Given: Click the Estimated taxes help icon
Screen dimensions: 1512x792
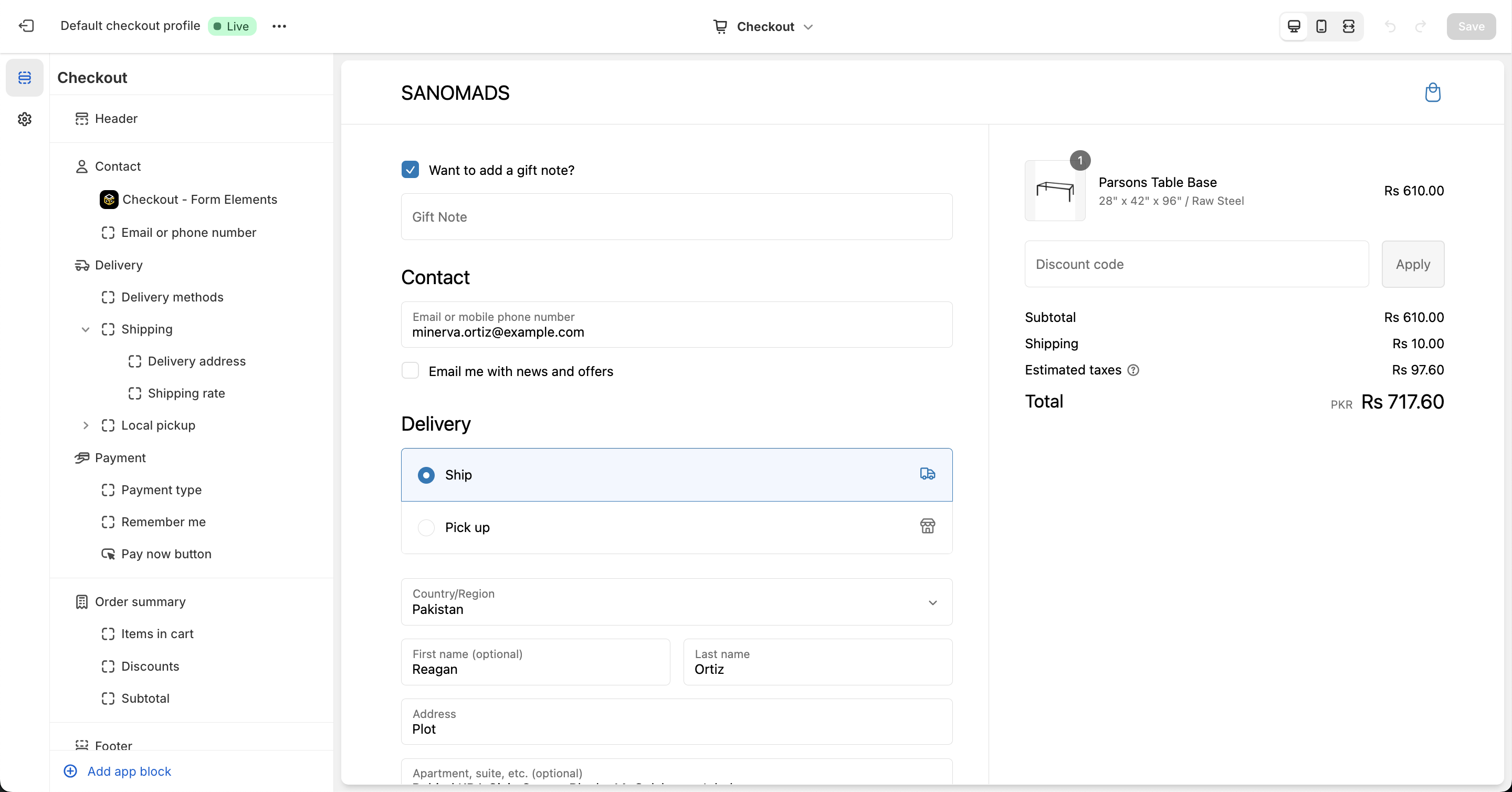Looking at the screenshot, I should pos(1133,370).
